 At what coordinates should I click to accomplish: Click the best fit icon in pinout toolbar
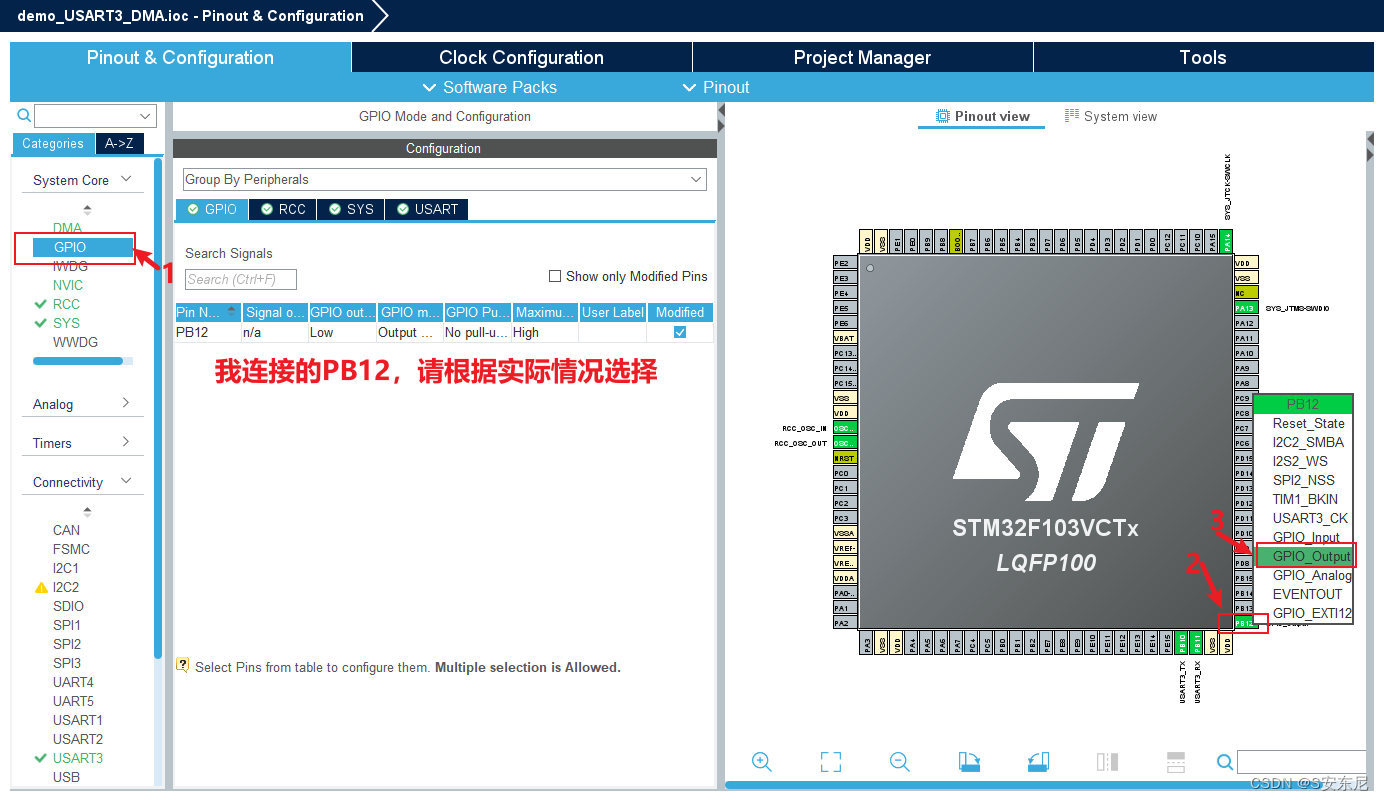pos(830,761)
